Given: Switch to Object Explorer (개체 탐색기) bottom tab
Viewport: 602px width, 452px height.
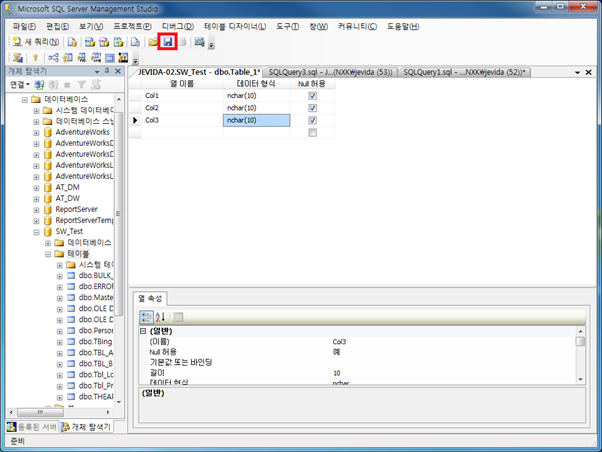Looking at the screenshot, I should tap(86, 427).
